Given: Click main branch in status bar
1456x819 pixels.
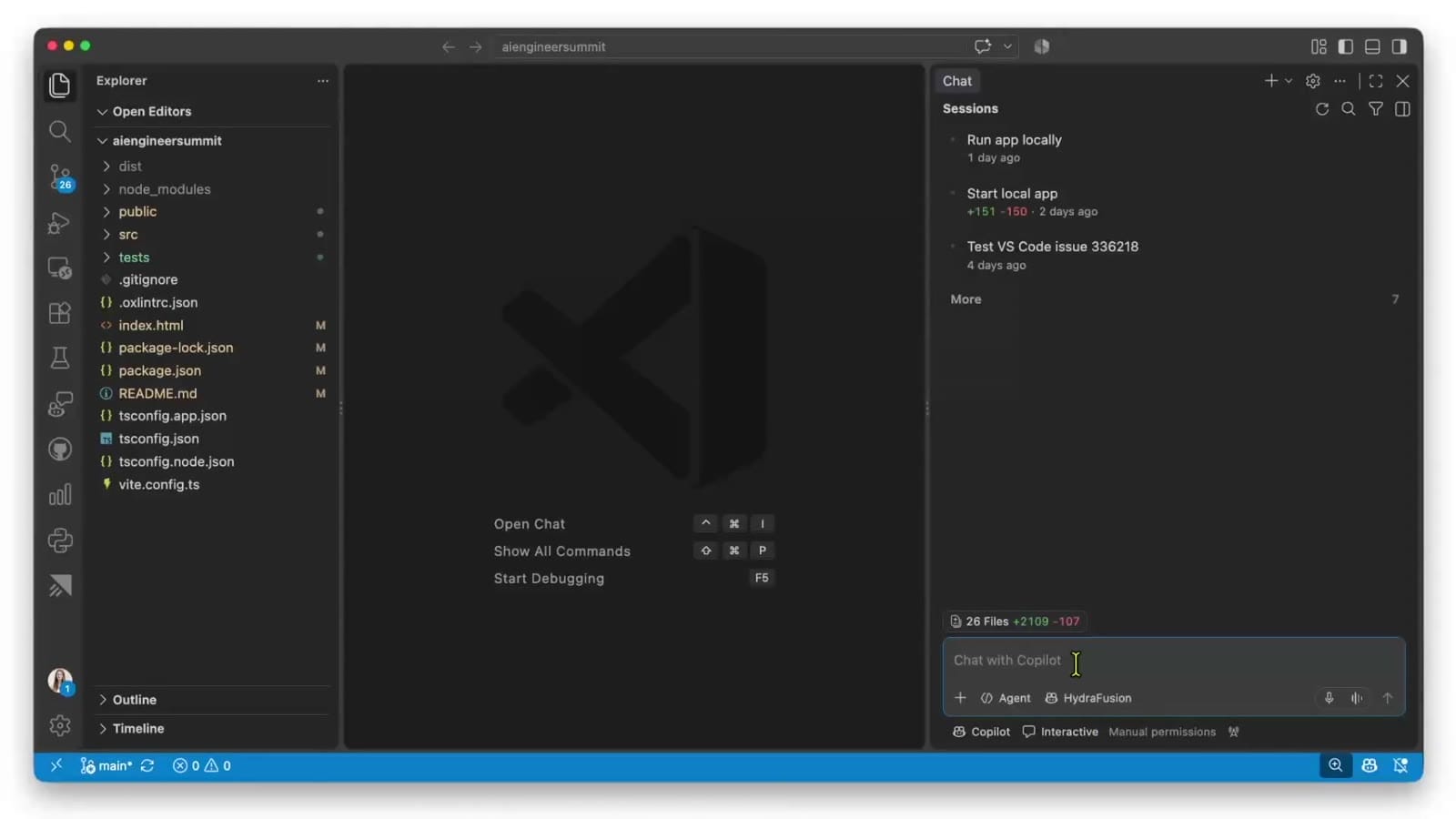Looking at the screenshot, I should pyautogui.click(x=106, y=766).
